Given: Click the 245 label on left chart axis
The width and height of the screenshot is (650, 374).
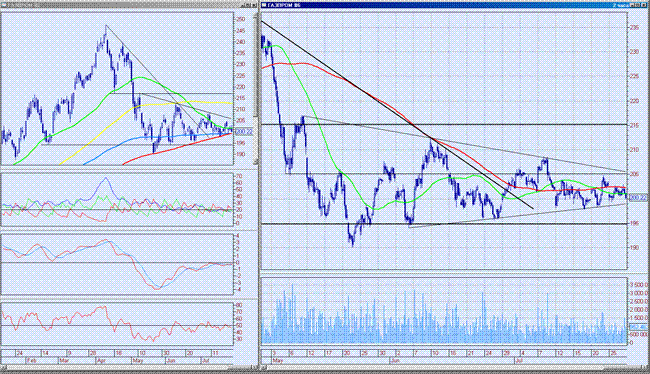Looking at the screenshot, I should tap(240, 31).
